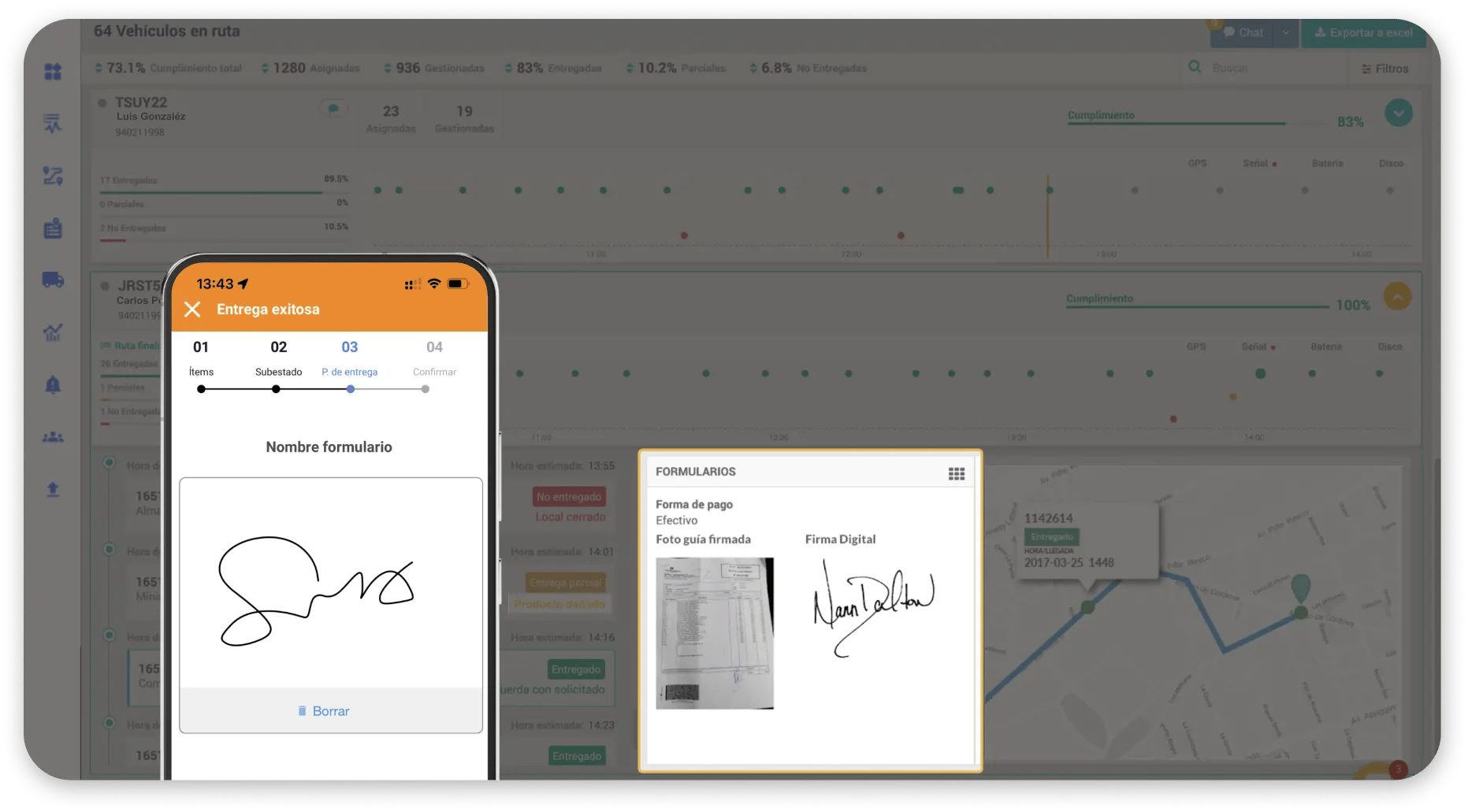
Task: Click Exportar a excel button
Action: coord(1363,32)
